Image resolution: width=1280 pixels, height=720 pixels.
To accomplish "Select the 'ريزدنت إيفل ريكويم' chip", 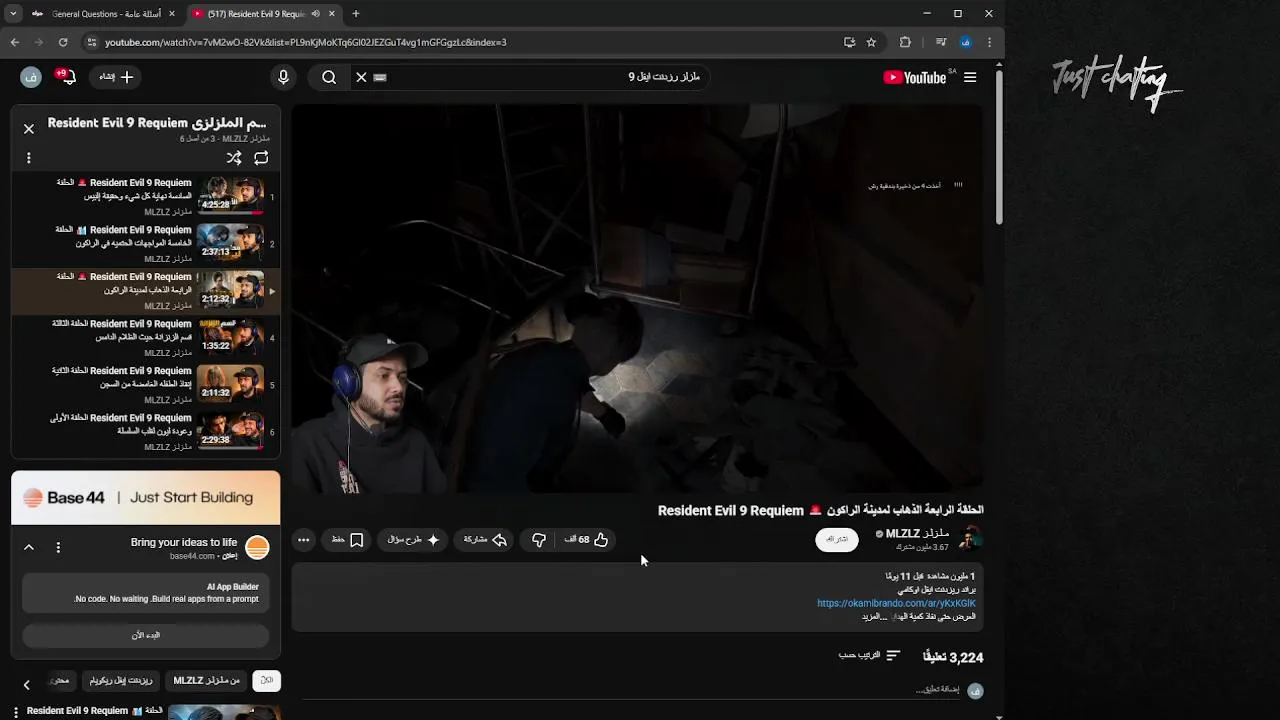I will pyautogui.click(x=121, y=680).
